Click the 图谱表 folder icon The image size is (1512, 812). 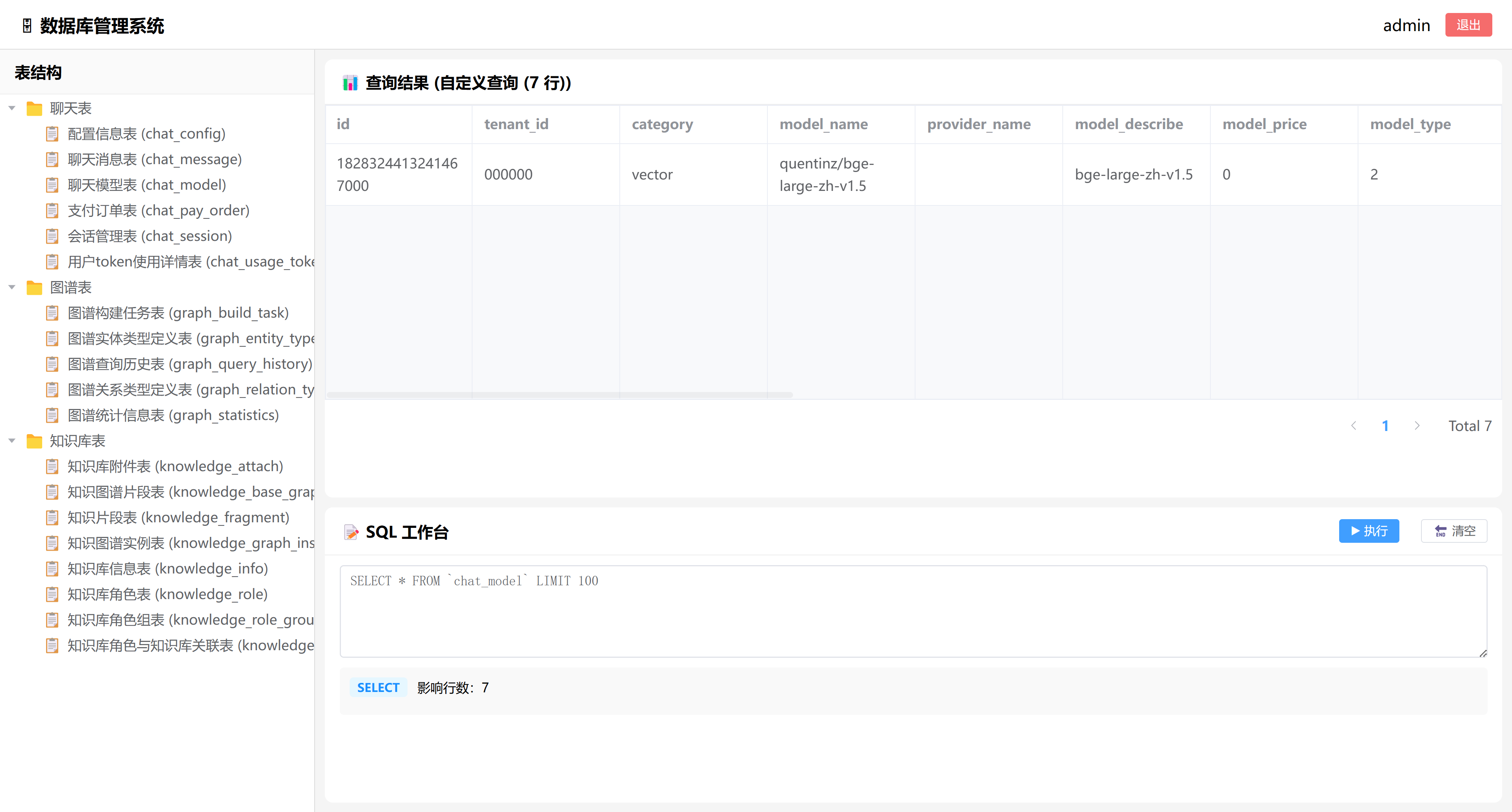coord(35,287)
